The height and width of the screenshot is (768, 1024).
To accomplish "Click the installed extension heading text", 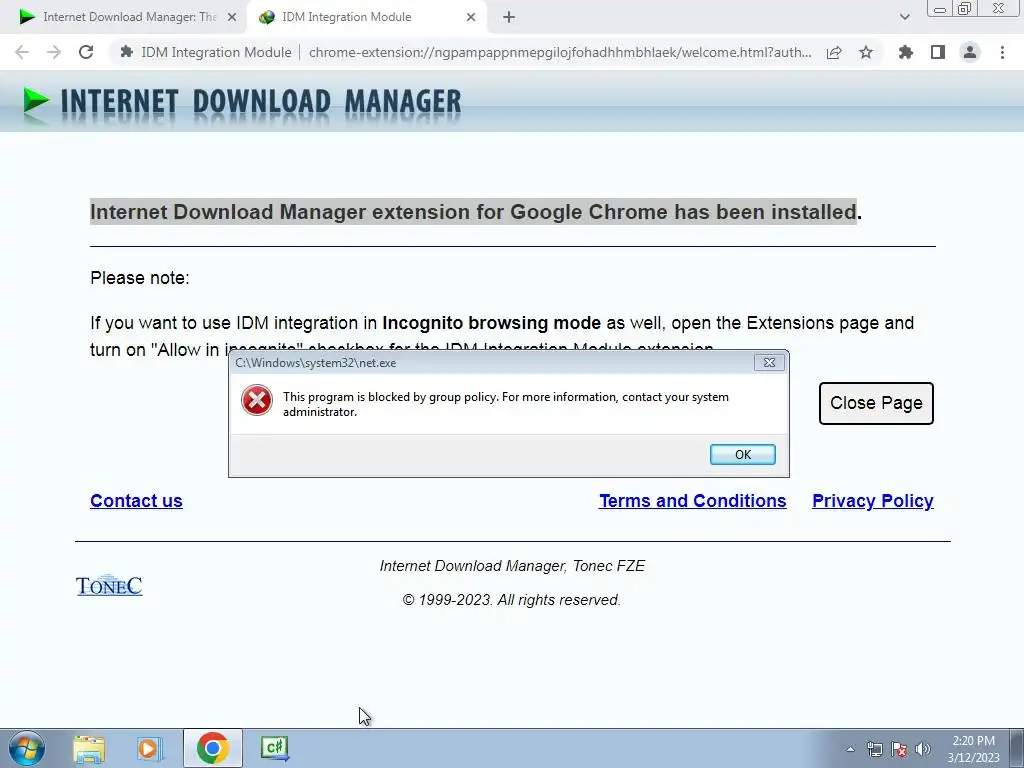I will (x=475, y=212).
